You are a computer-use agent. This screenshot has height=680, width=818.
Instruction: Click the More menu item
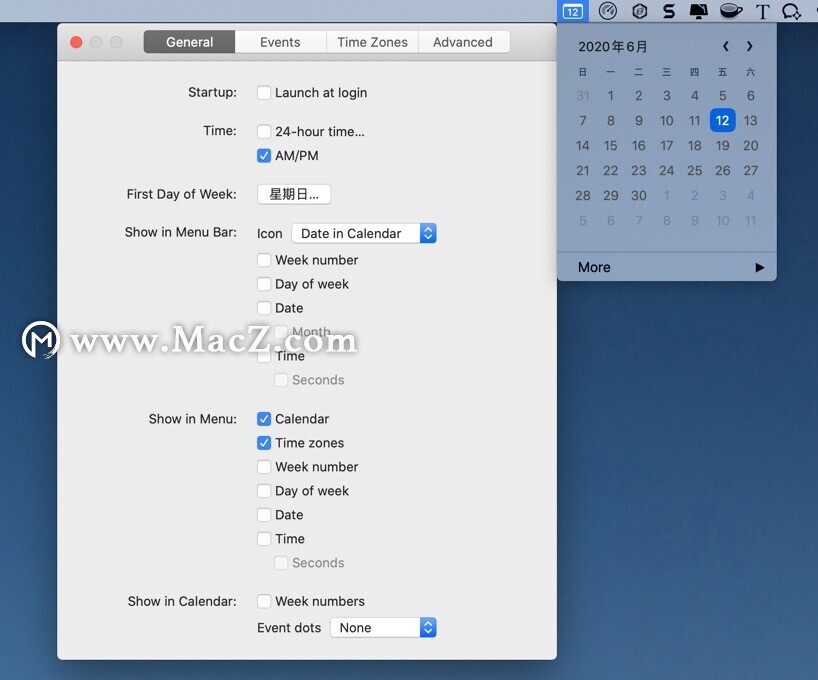[667, 267]
